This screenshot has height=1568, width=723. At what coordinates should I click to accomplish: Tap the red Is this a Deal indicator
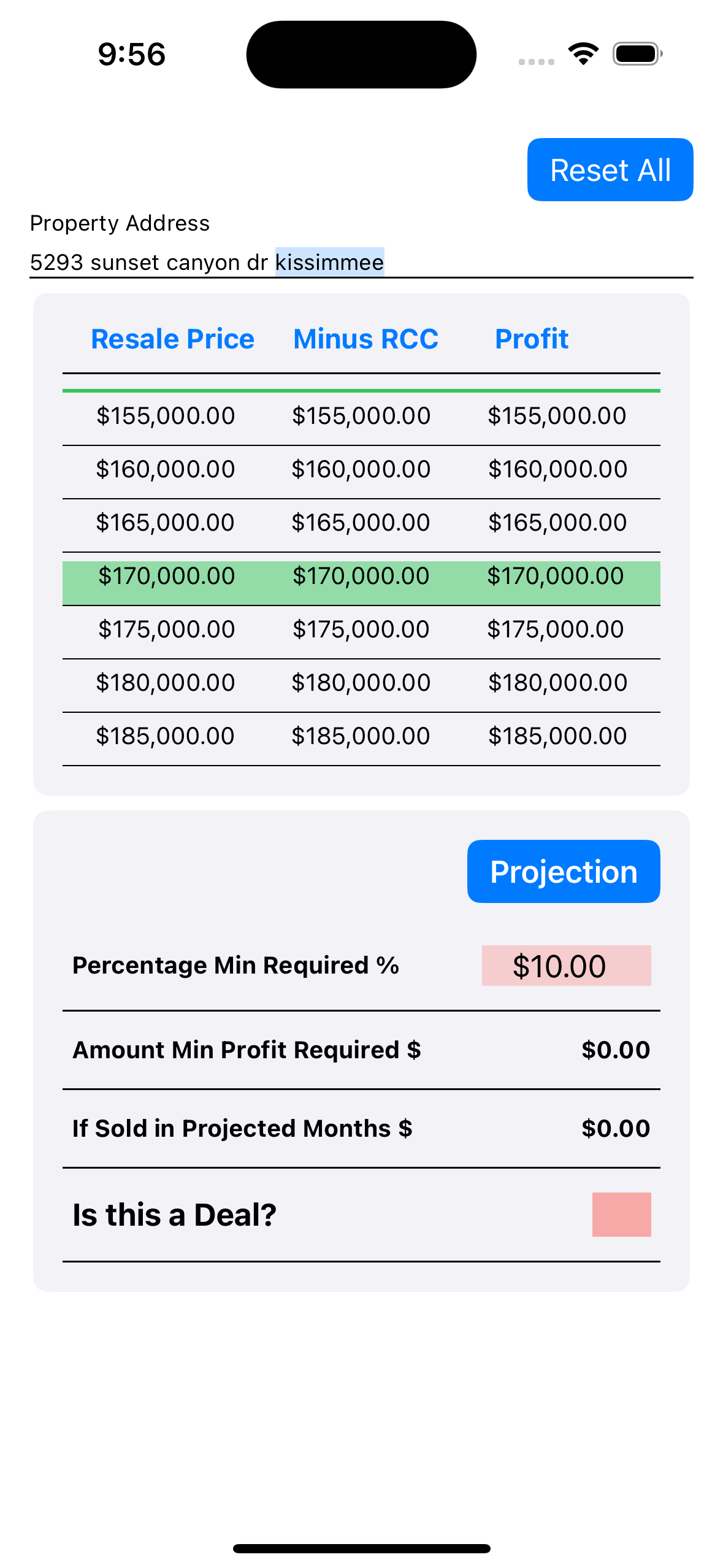point(621,1214)
